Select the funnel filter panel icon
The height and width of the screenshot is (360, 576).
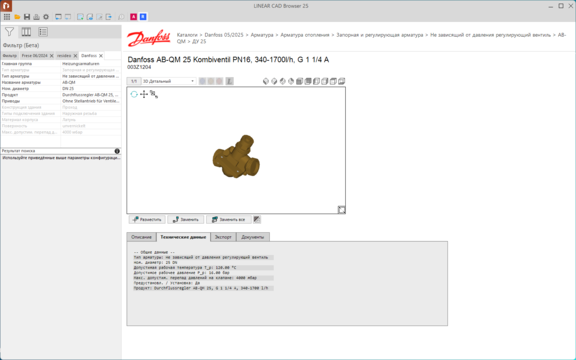click(9, 32)
